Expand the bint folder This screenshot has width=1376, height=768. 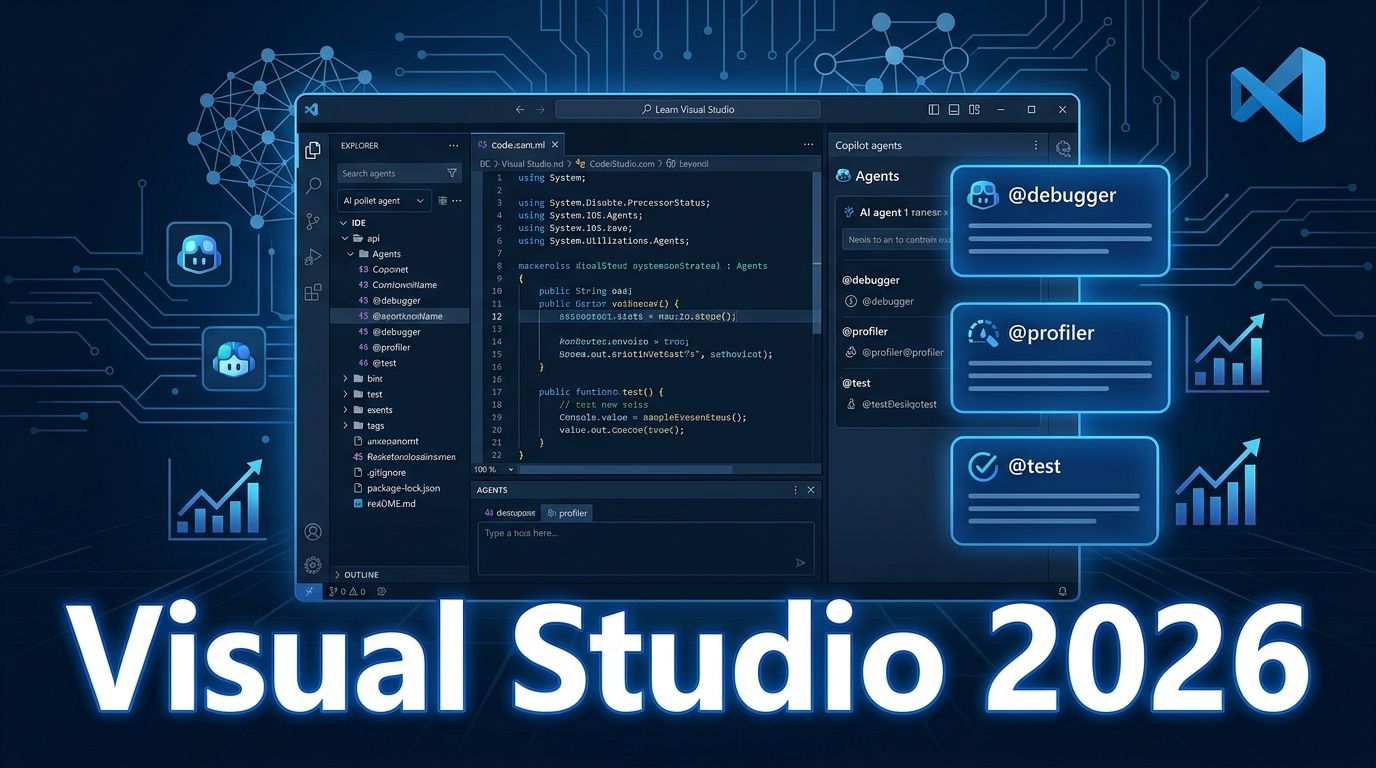point(346,379)
